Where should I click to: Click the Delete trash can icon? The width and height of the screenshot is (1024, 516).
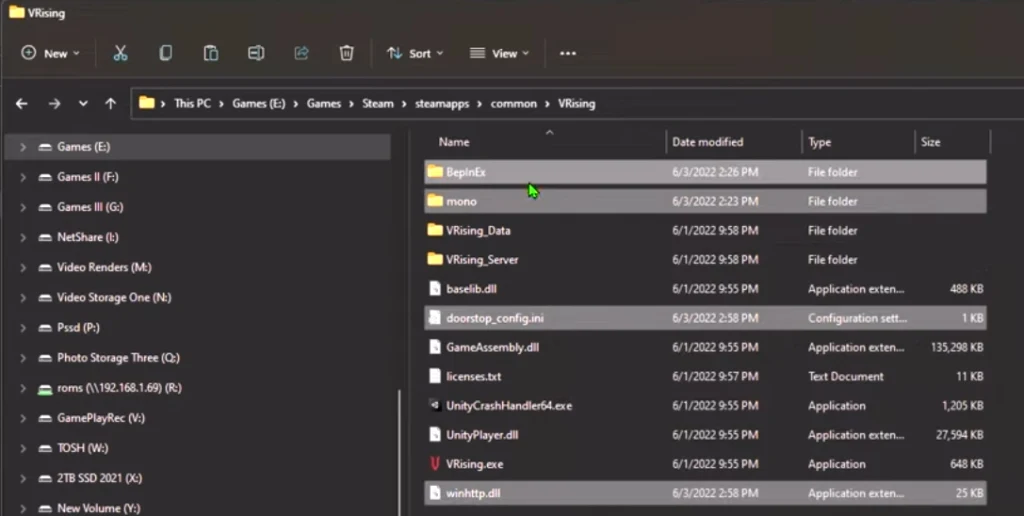[x=347, y=54]
